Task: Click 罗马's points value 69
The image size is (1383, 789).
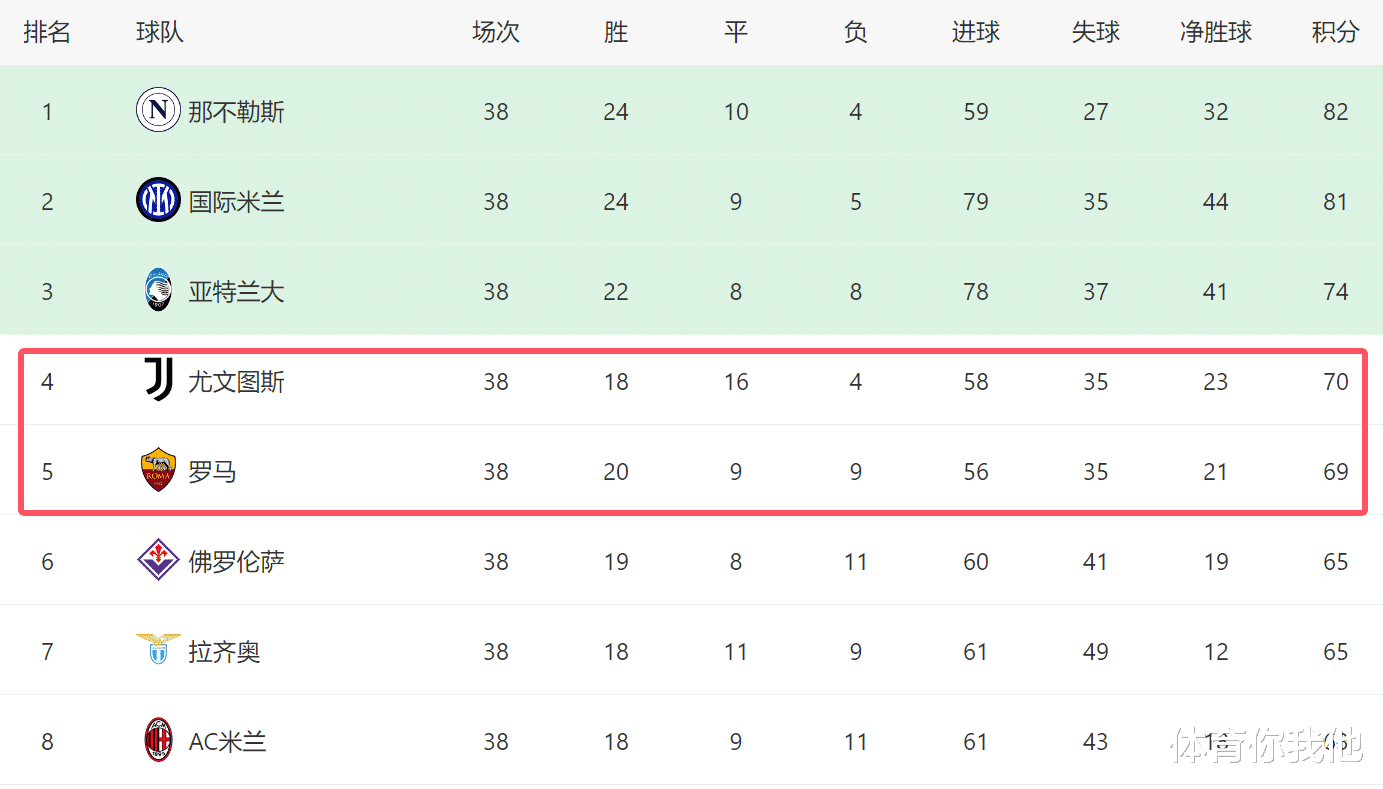Action: 1335,471
